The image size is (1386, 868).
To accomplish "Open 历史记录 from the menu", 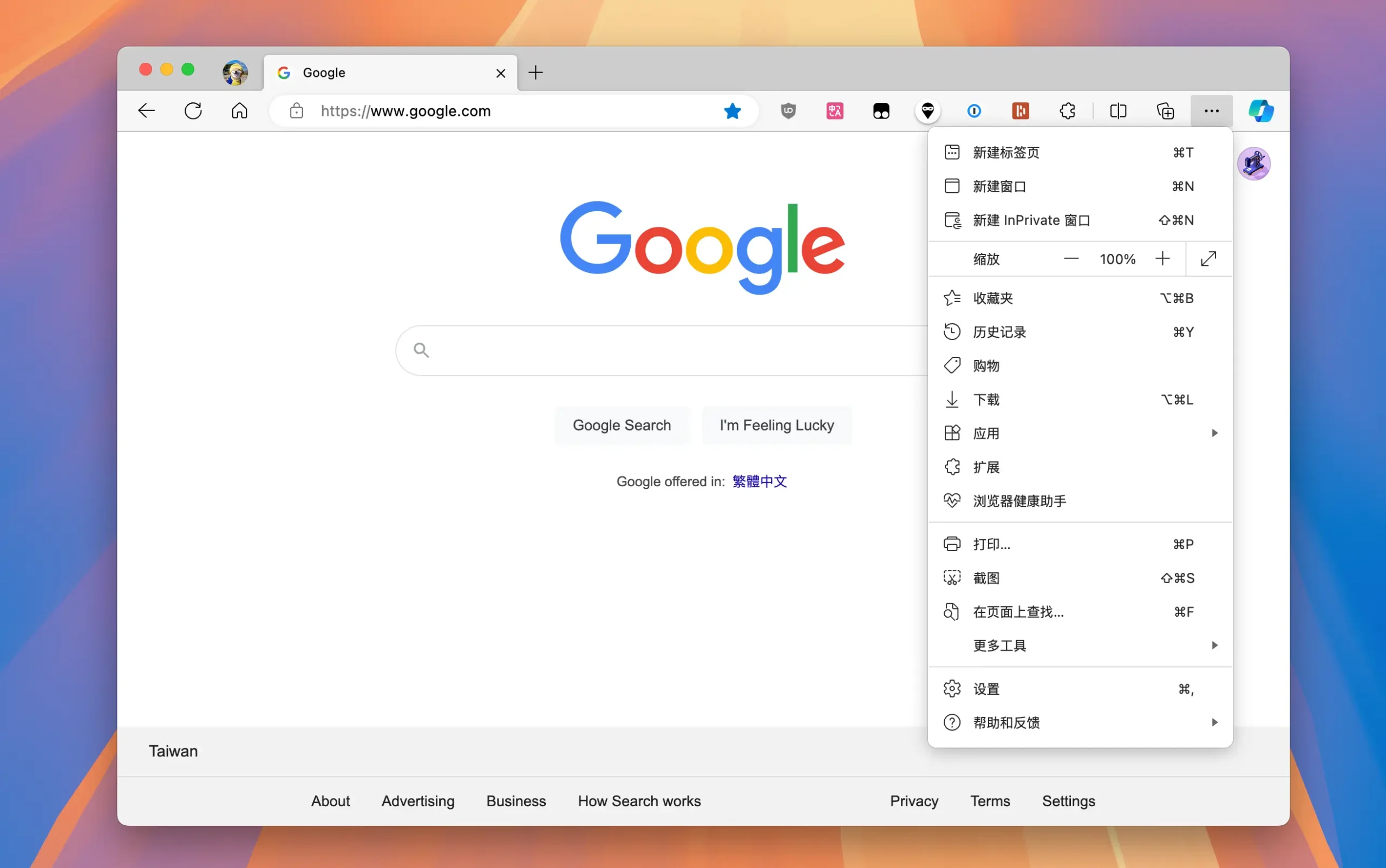I will [1080, 332].
